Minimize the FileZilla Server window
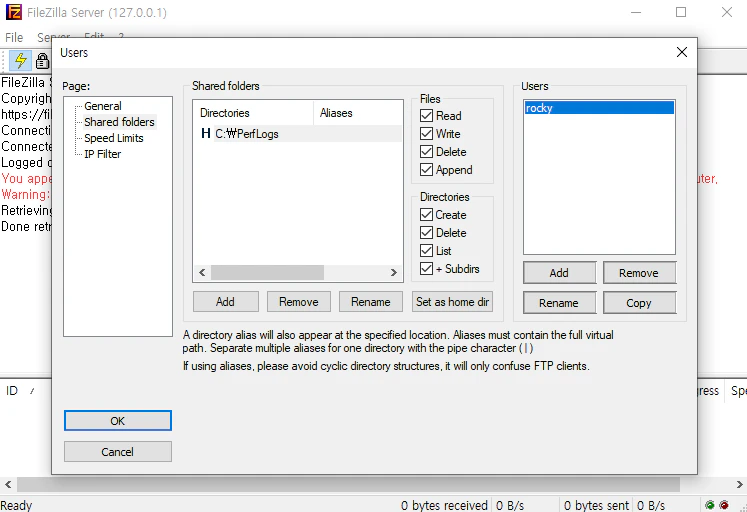The image size is (747, 512). coord(636,12)
